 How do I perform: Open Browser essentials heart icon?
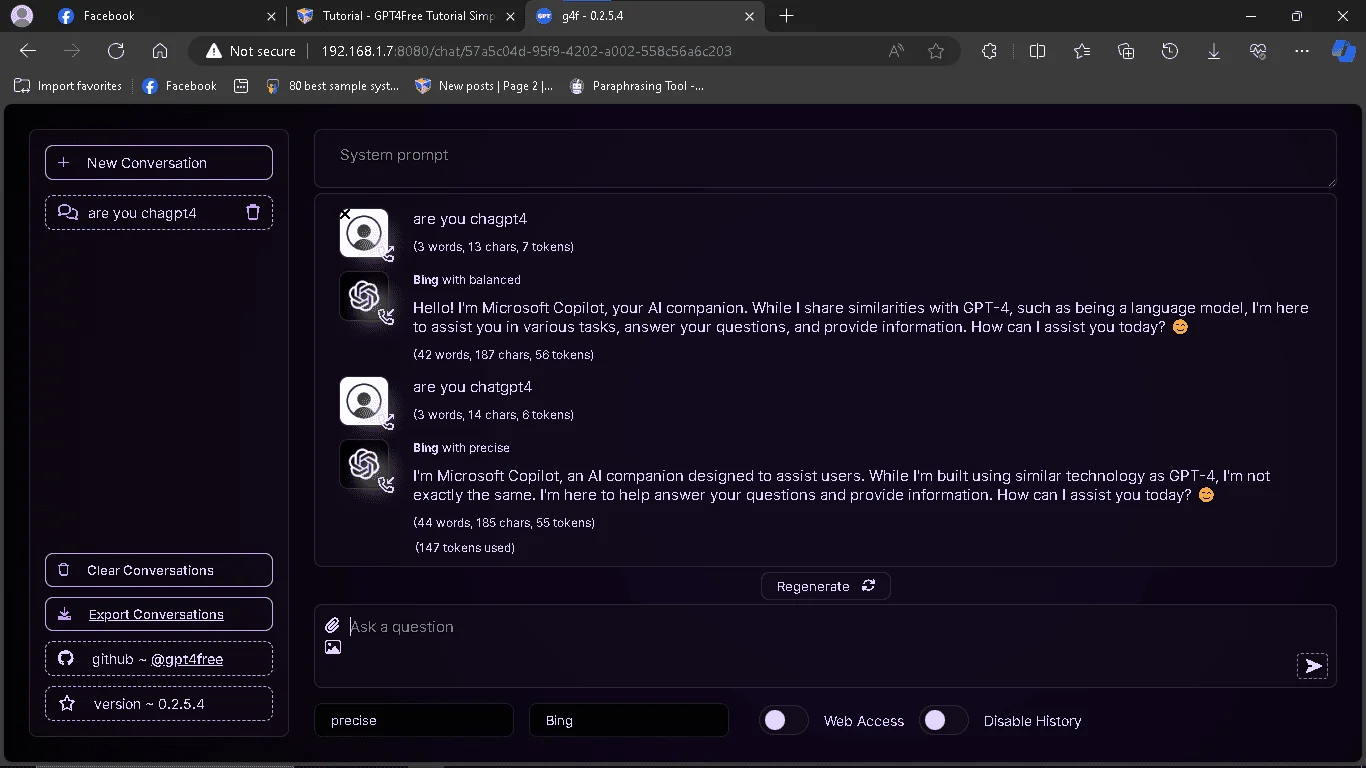(x=1258, y=51)
